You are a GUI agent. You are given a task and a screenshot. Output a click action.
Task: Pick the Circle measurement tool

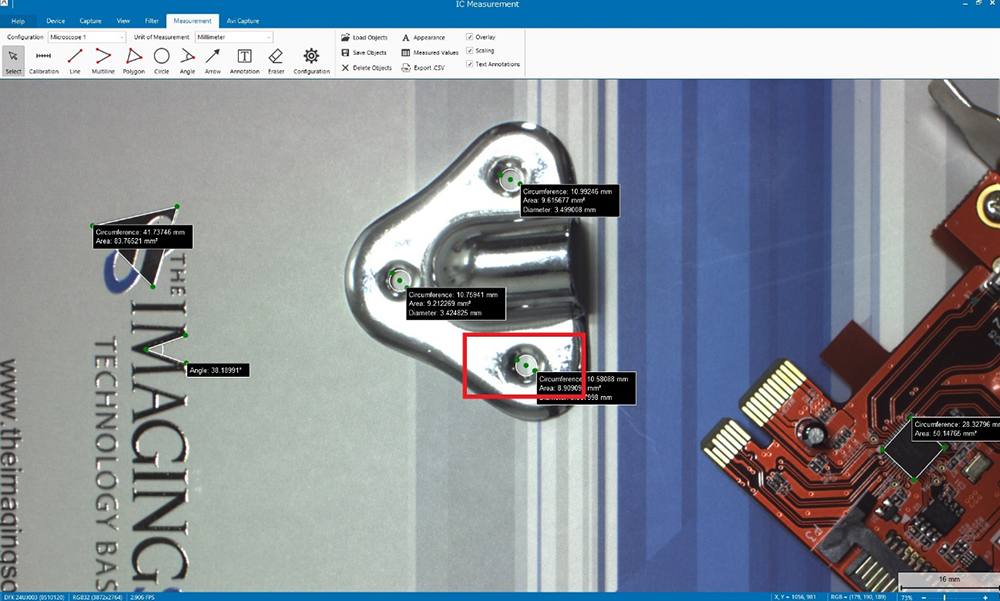pyautogui.click(x=161, y=61)
